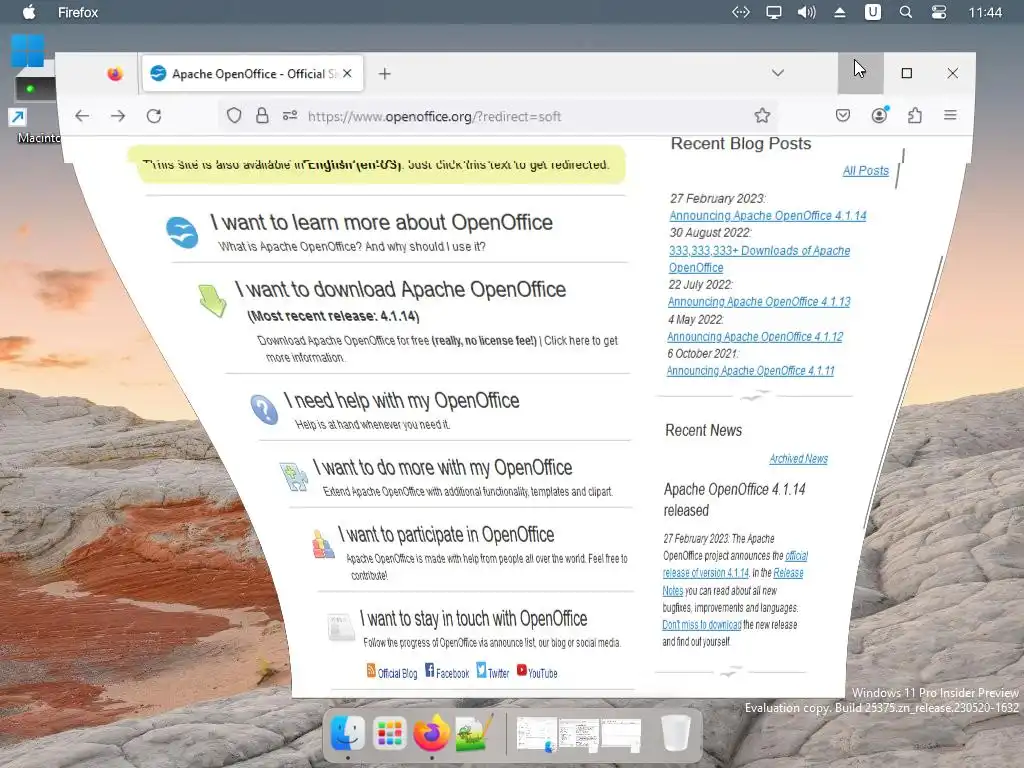Screen dimensions: 1024x768
Task: Click the OpenOffice gull logo icon
Action: click(182, 232)
